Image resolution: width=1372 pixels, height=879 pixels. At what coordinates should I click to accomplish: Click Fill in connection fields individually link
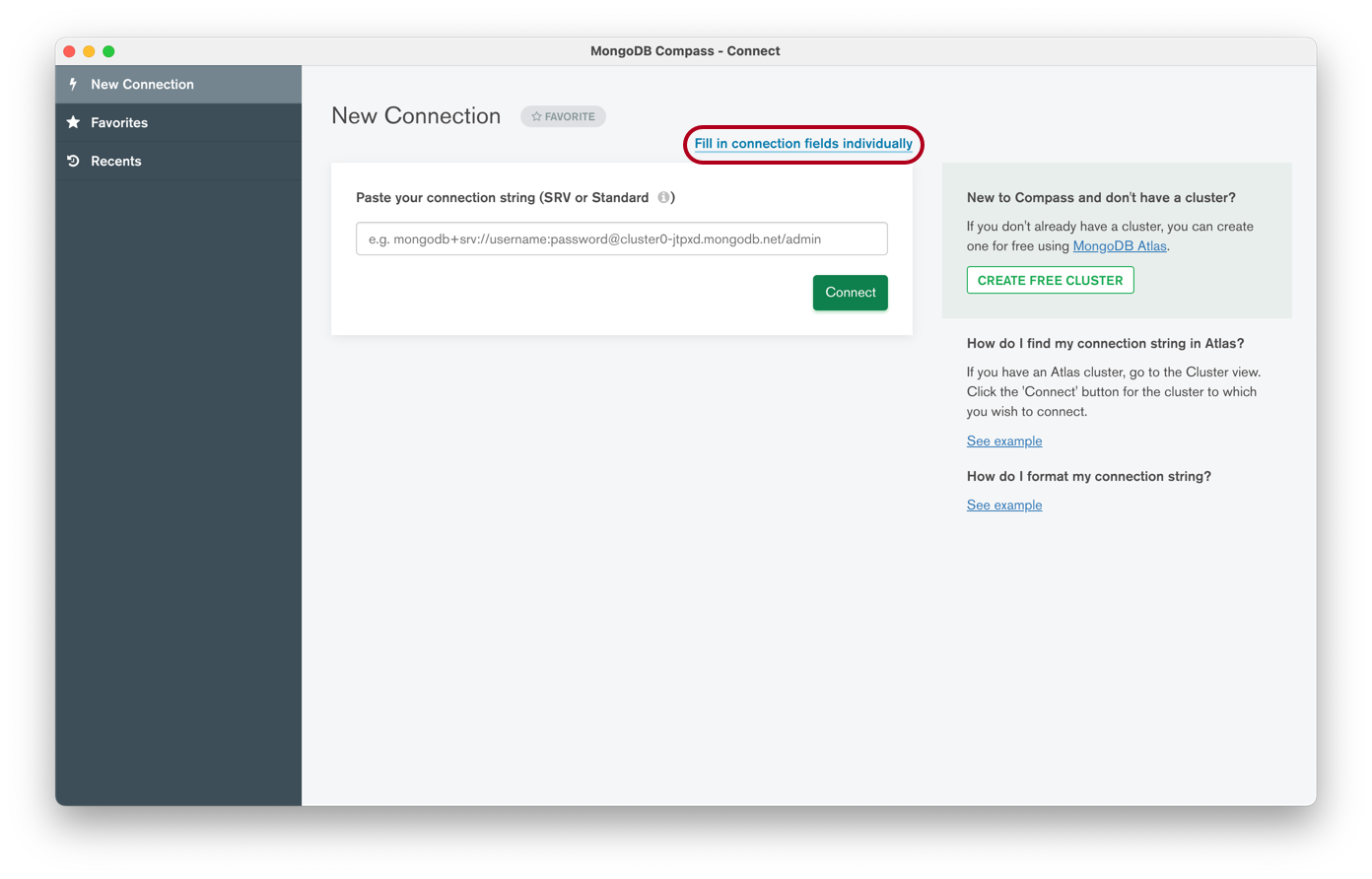click(803, 144)
